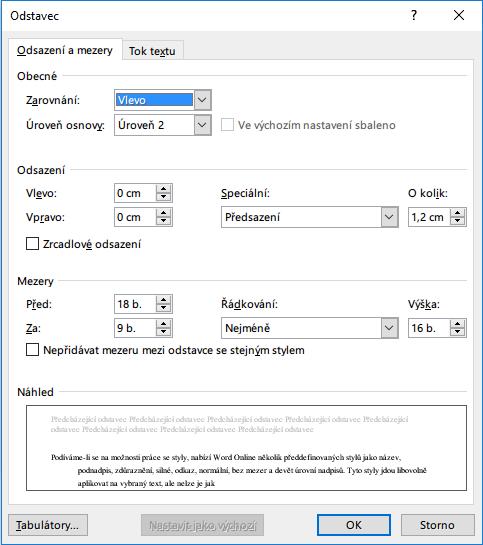Select the Odsazení a mezery tab
Viewport: 483px width, 545px height.
(65, 50)
